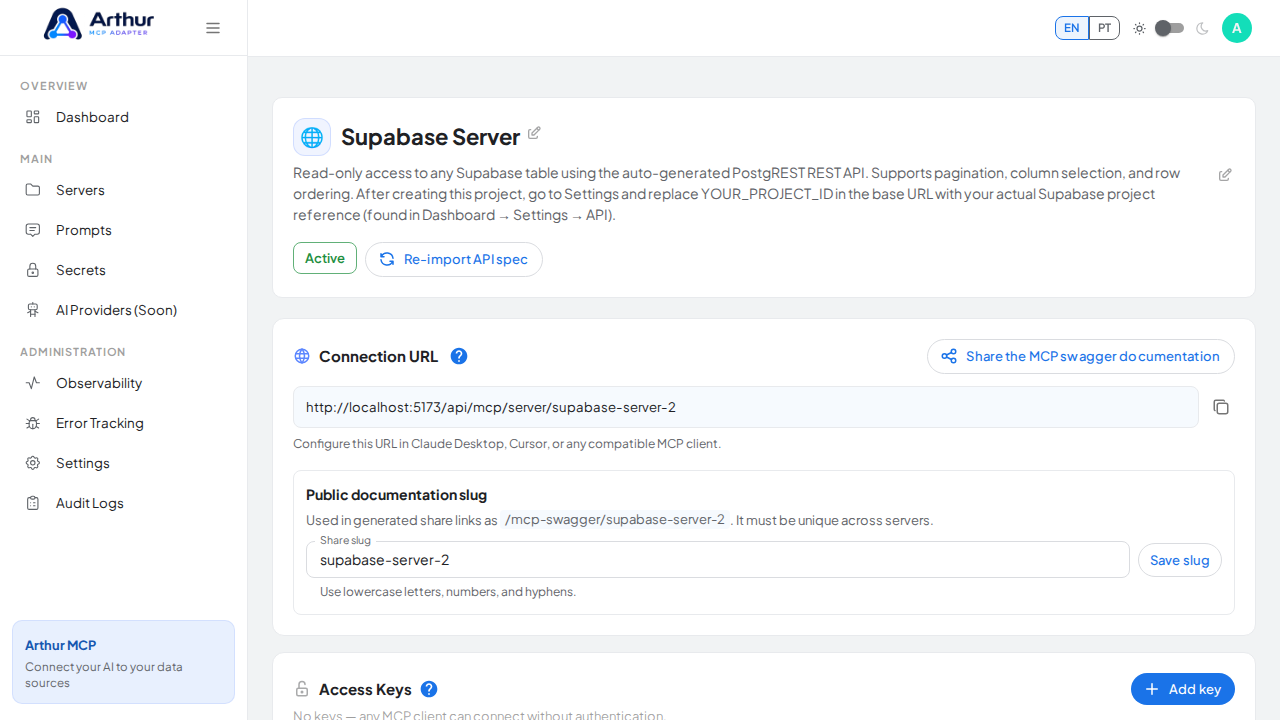
Task: Click the "Public documentation slug" heading
Action: 396,495
